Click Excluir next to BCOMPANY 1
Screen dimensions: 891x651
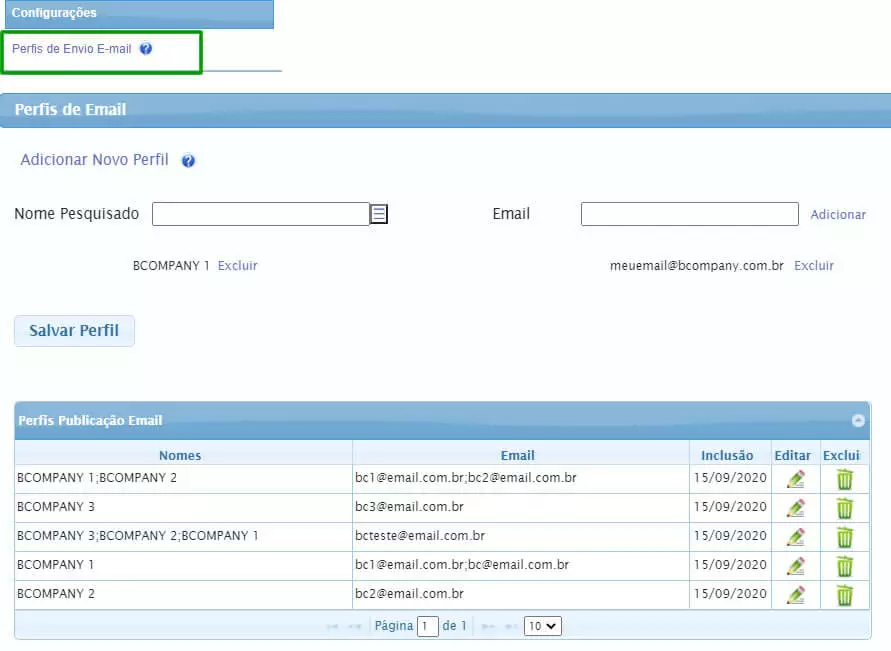point(238,266)
